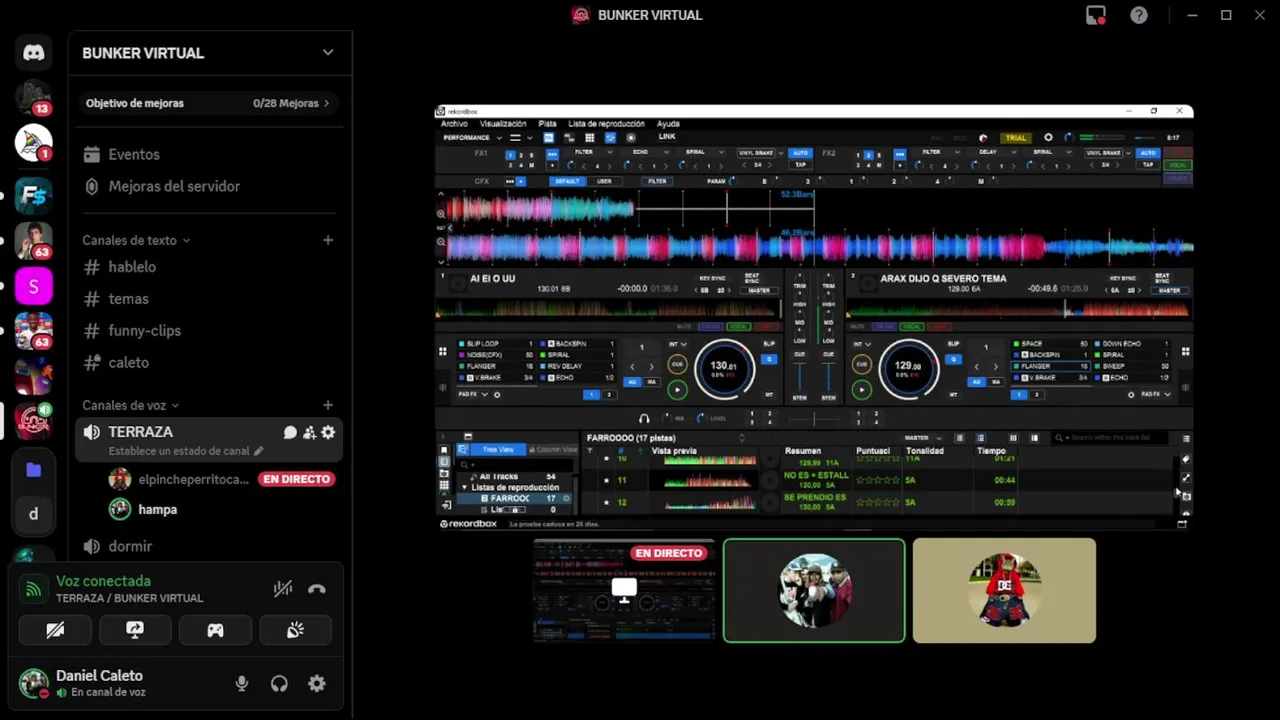Click voice connection signal icon
The image size is (1280, 720).
point(33,589)
